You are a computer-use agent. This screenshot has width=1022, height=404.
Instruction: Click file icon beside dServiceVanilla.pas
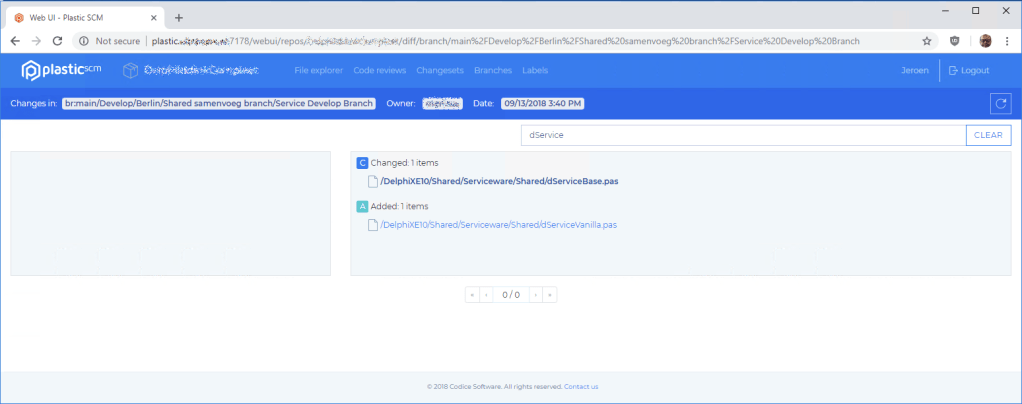tap(373, 225)
